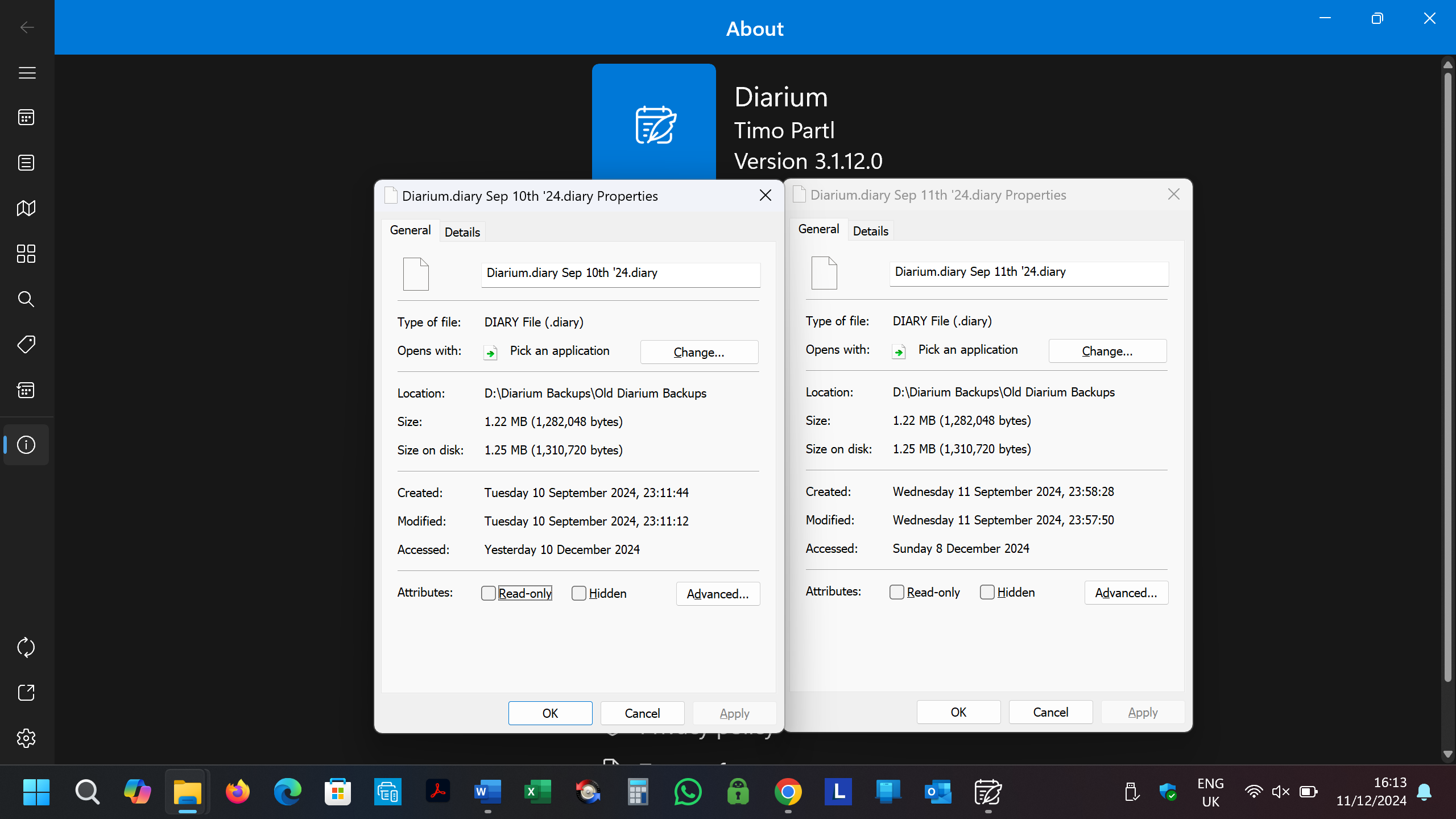Viewport: 1456px width, 819px height.
Task: Toggle Hidden in Sep 10th properties
Action: click(578, 593)
